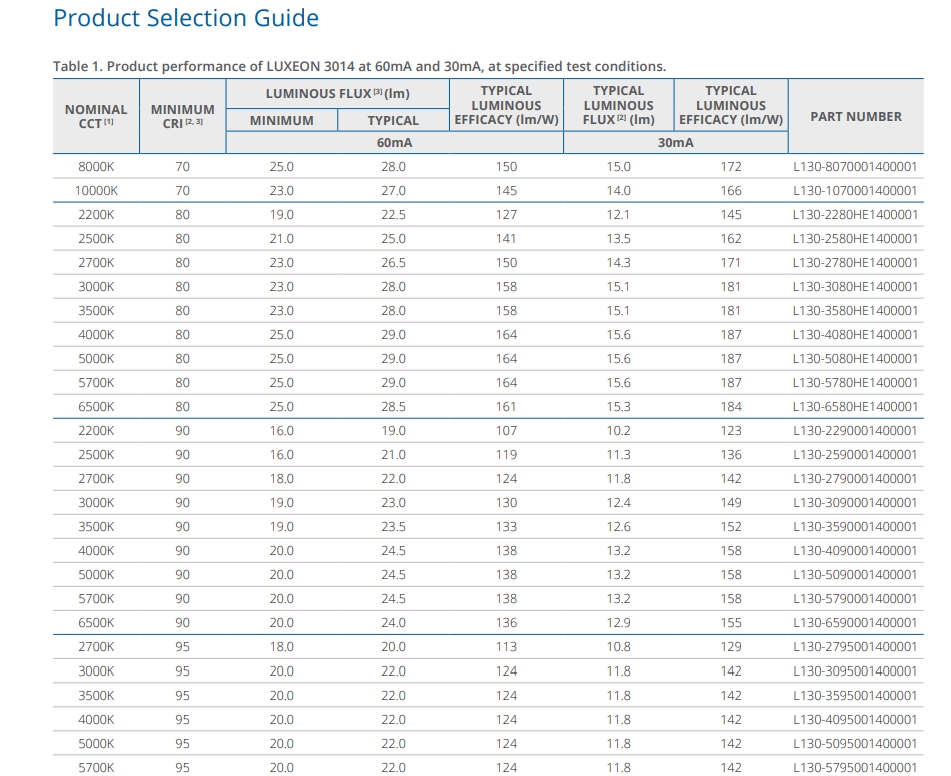Image resolution: width=951 pixels, height=776 pixels.
Task: Click the "Product Selection Guide" heading
Action: tap(186, 18)
